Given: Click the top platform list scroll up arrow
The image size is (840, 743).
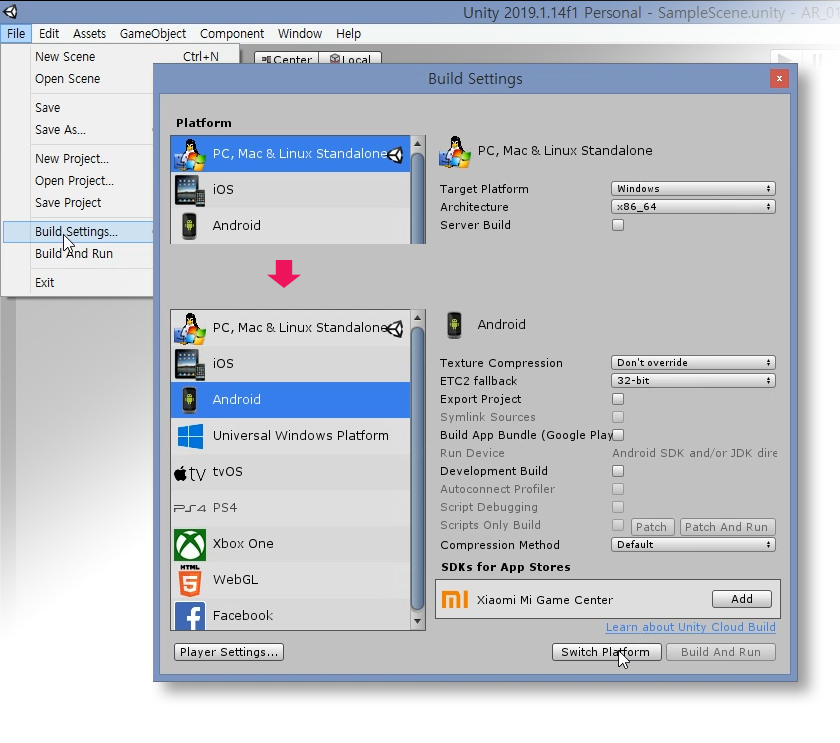Looking at the screenshot, I should (x=417, y=144).
